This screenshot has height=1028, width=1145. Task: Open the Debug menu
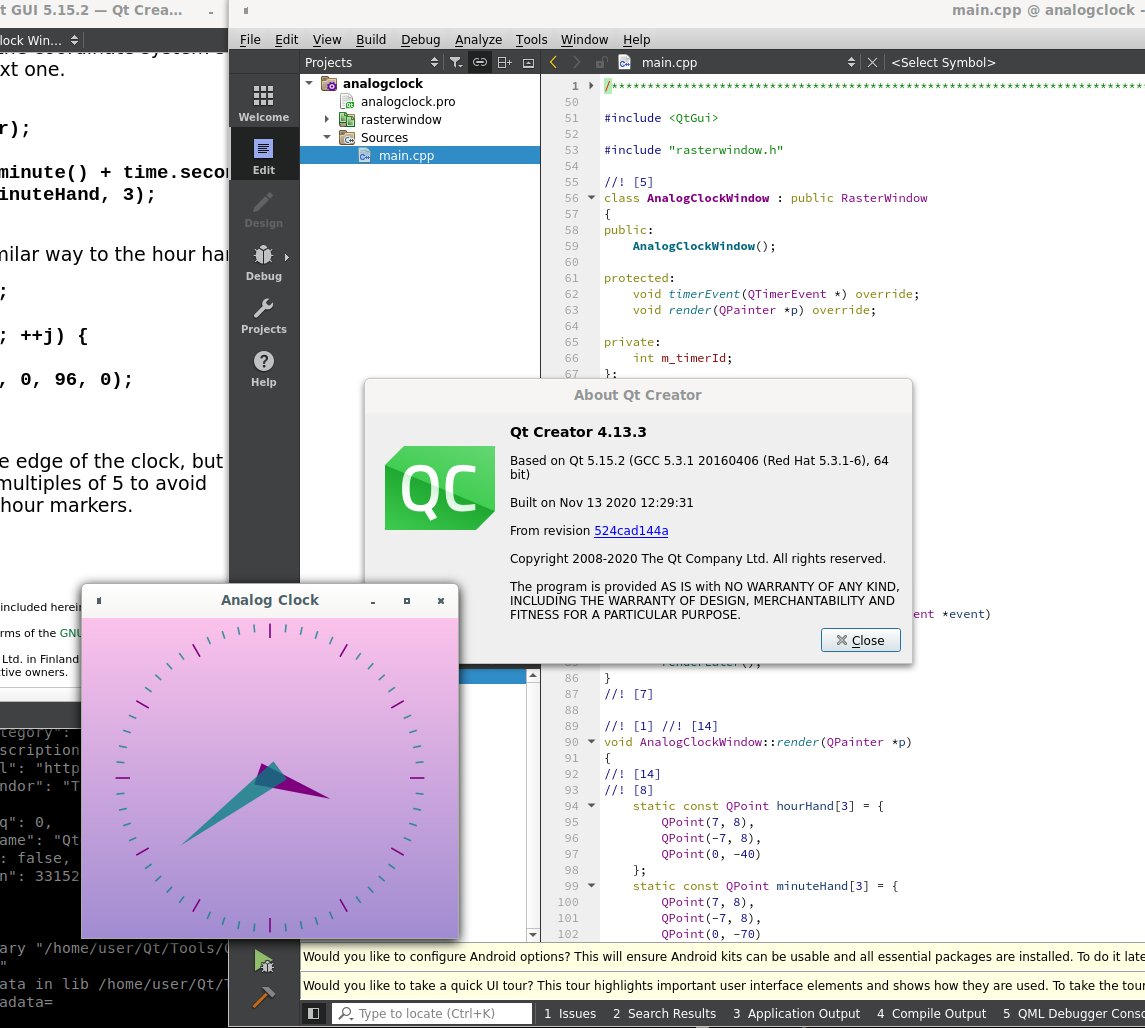pos(421,39)
